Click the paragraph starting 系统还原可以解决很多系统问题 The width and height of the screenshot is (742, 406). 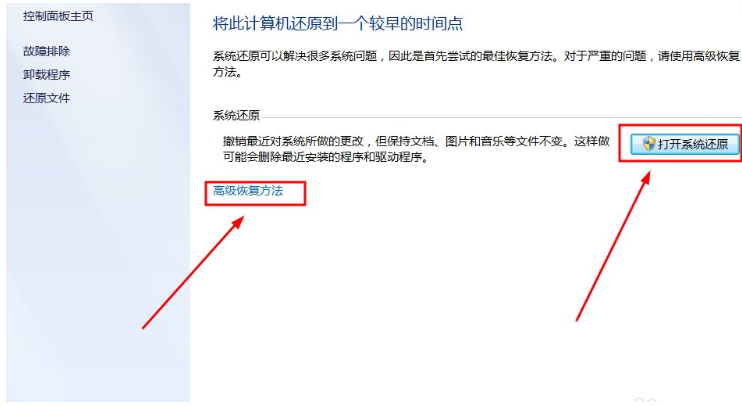pos(477,64)
